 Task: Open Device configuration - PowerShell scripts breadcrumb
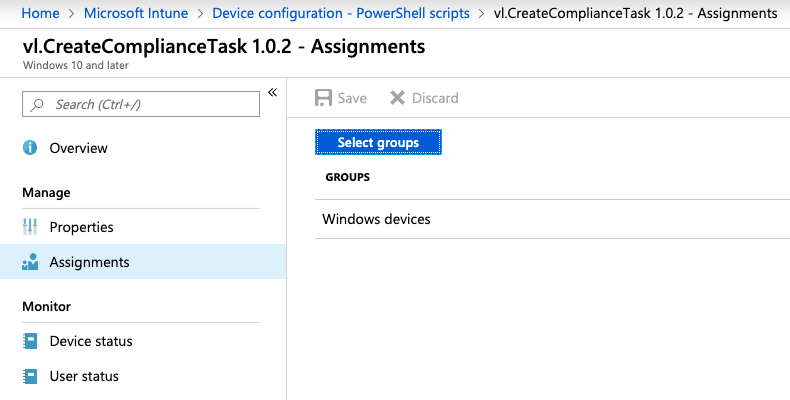click(341, 13)
